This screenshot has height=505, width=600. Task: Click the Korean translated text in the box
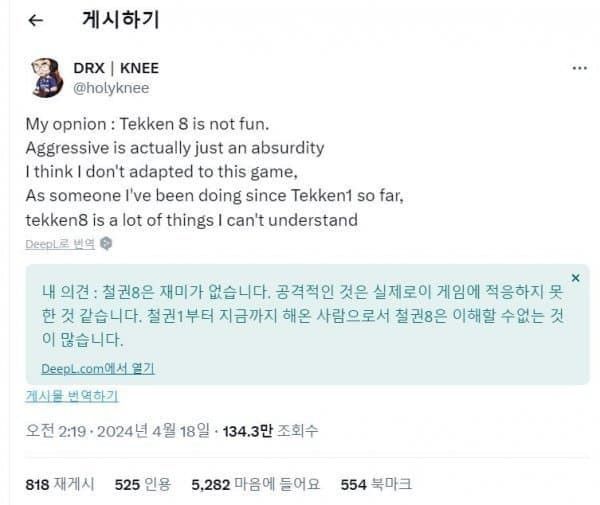(300, 315)
